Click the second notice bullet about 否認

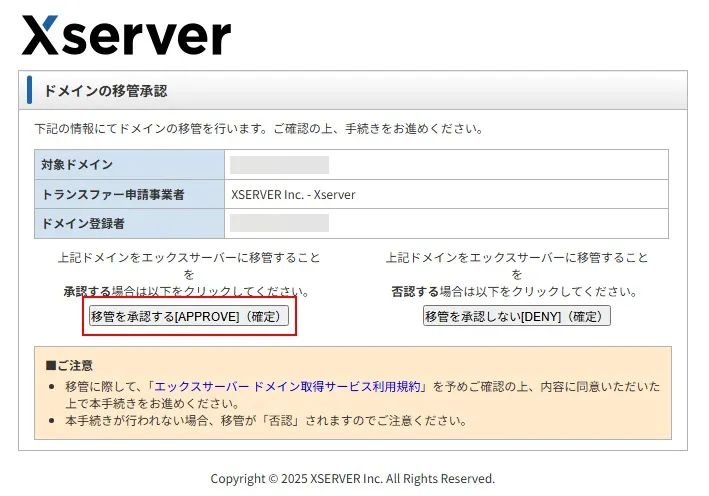click(x=265, y=420)
